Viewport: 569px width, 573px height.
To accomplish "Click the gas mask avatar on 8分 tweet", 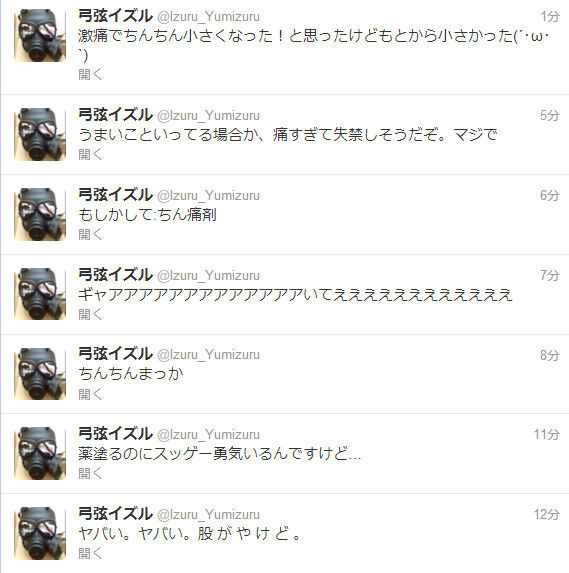I will [x=40, y=373].
